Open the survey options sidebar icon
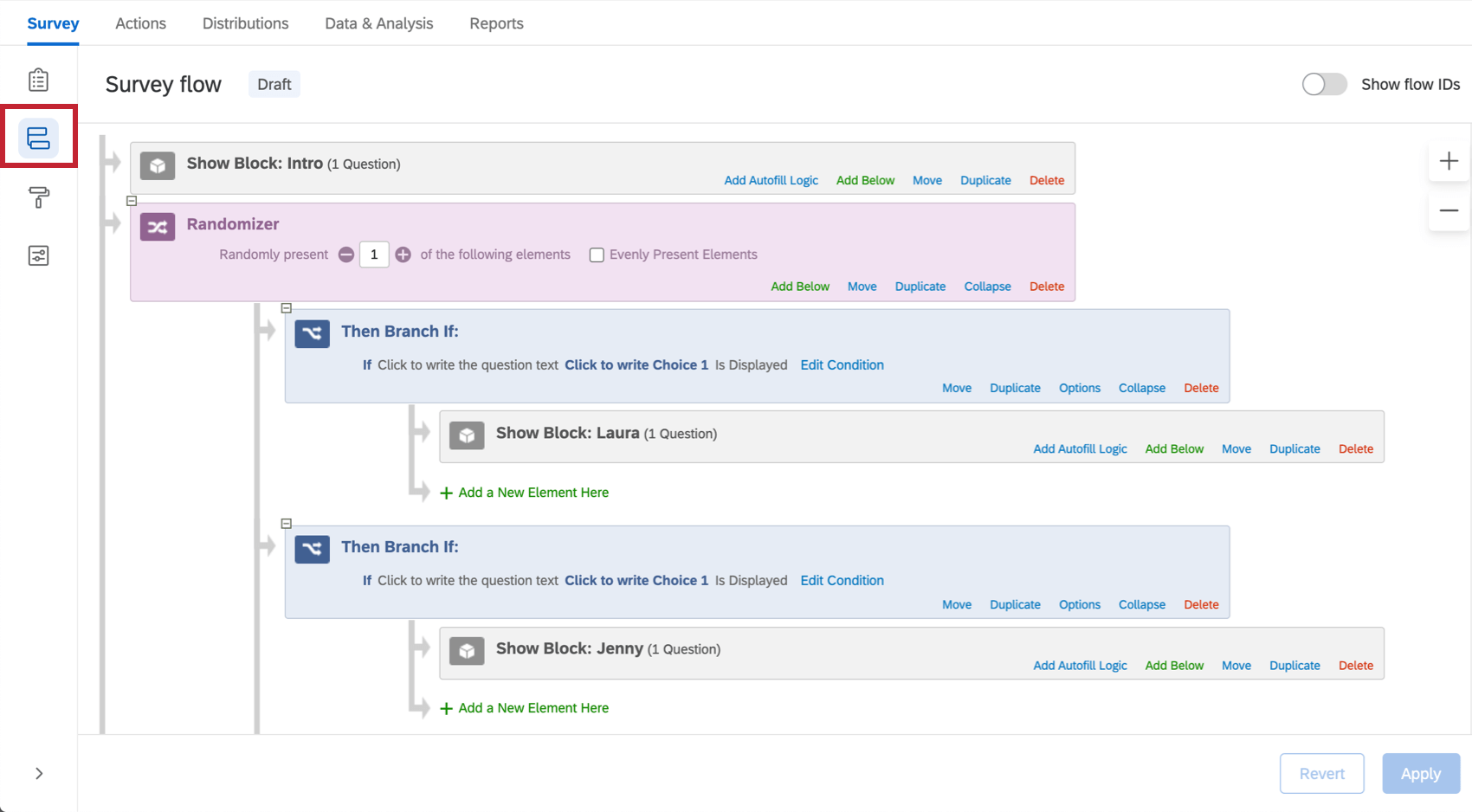 tap(38, 255)
